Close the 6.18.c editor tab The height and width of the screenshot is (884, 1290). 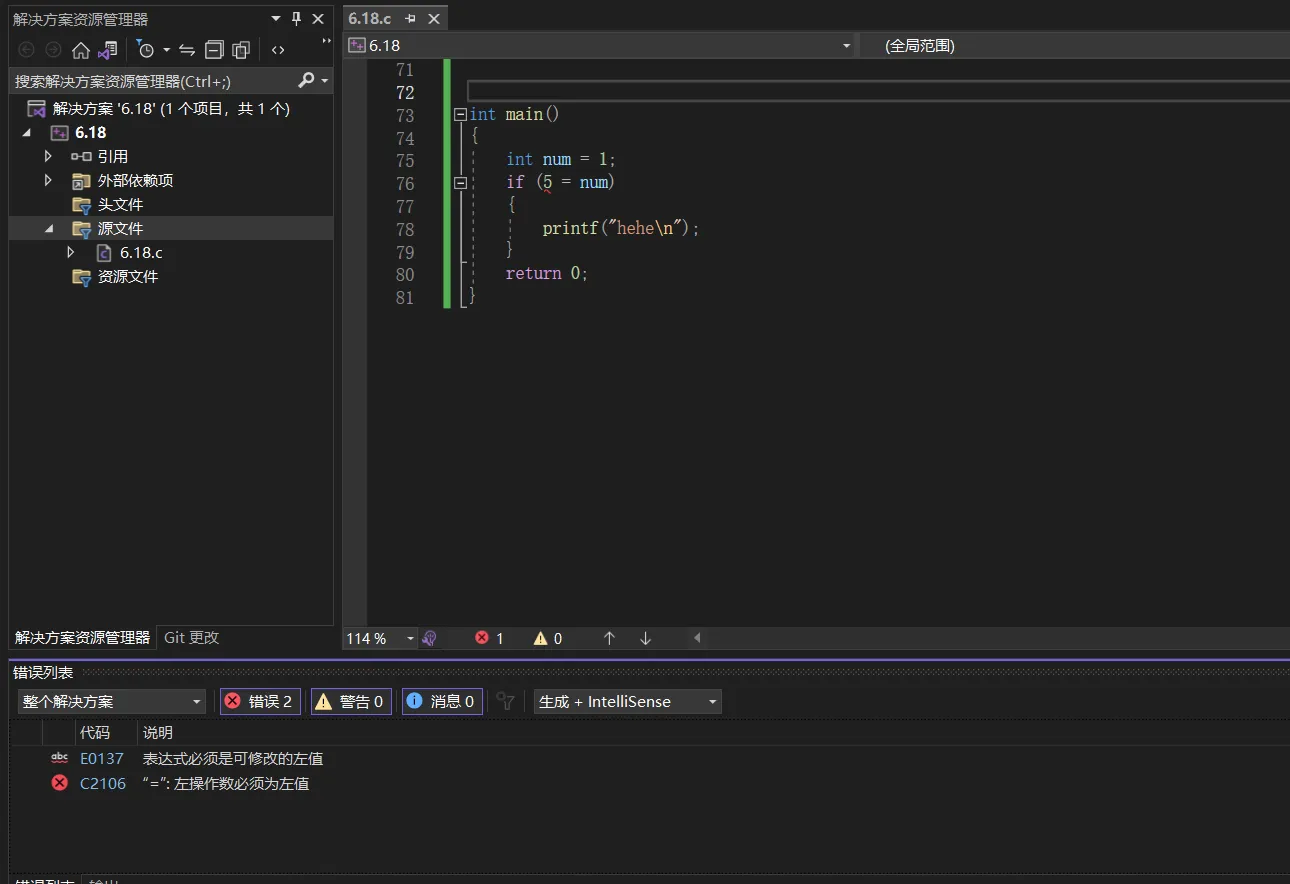coord(434,19)
